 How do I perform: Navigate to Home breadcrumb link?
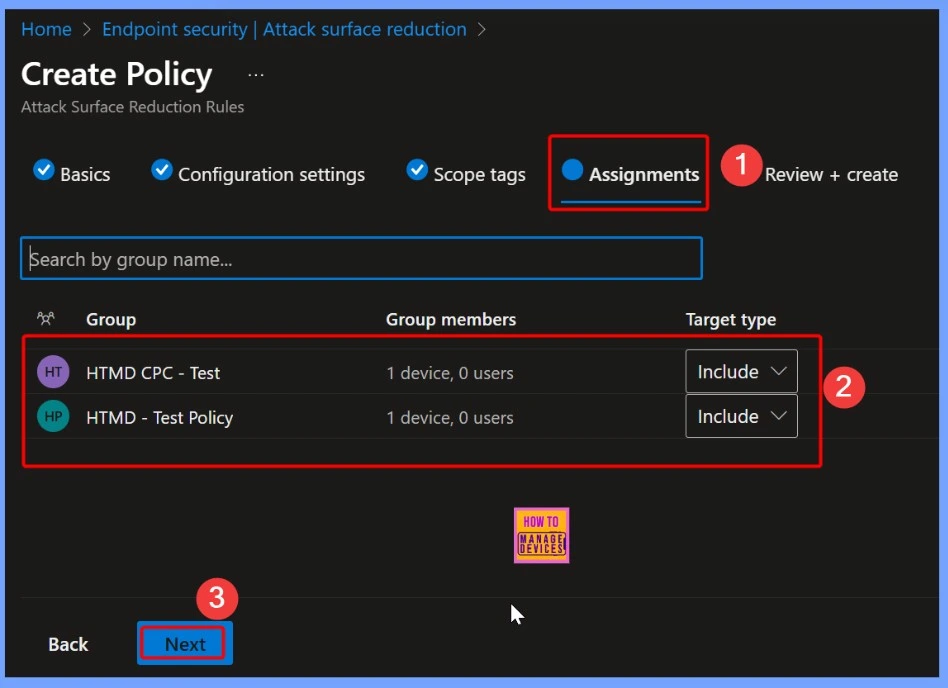pos(46,29)
